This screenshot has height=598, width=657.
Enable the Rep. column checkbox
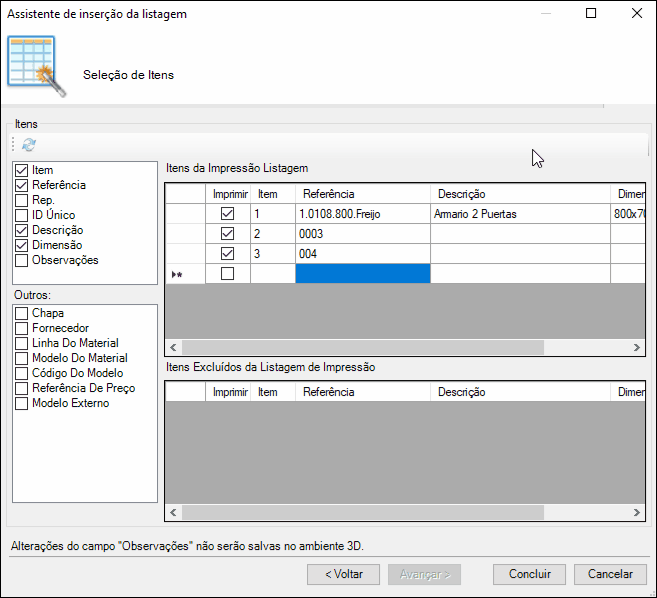click(21, 200)
